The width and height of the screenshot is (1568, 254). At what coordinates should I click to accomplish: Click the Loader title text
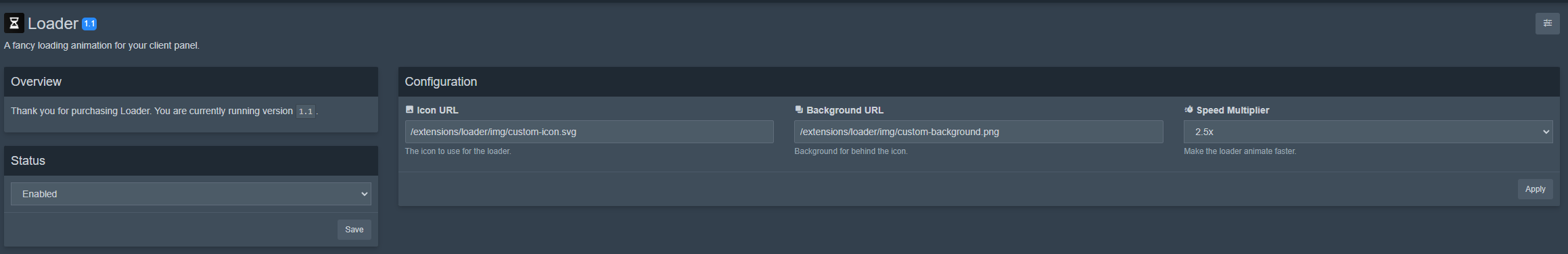(53, 24)
